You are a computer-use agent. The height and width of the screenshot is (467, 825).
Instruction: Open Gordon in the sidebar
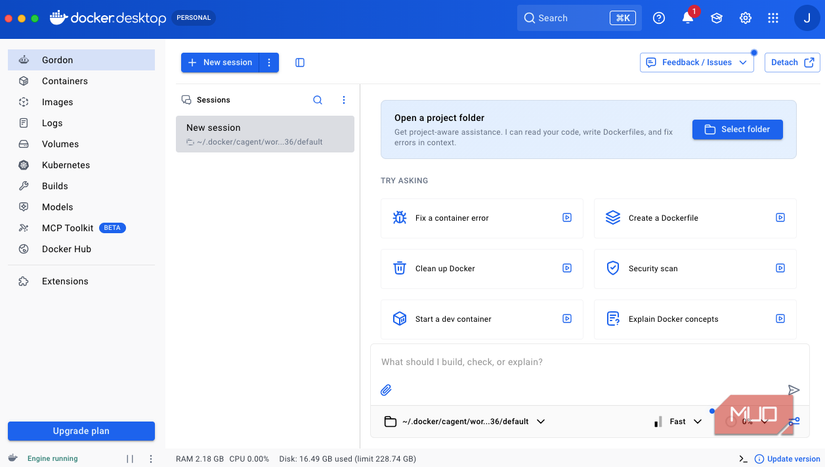point(81,60)
